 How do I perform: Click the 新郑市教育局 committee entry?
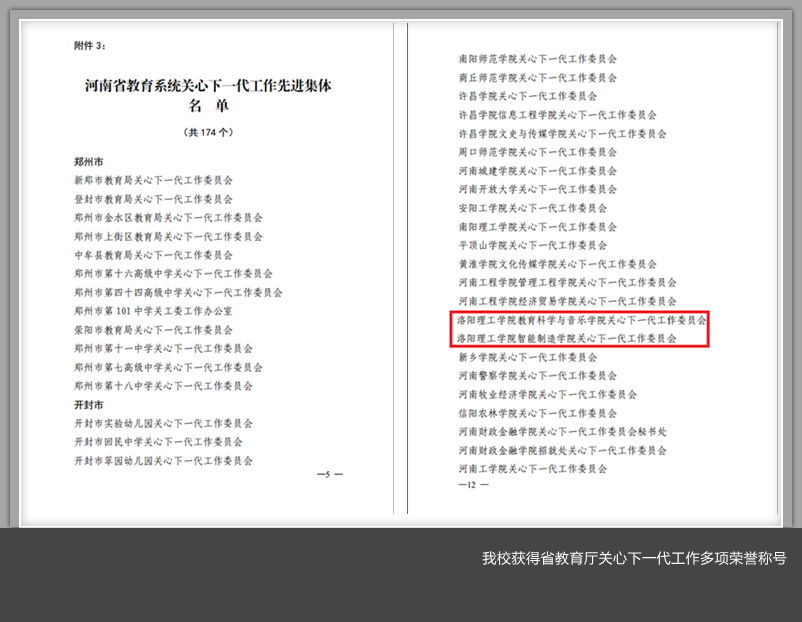[153, 180]
